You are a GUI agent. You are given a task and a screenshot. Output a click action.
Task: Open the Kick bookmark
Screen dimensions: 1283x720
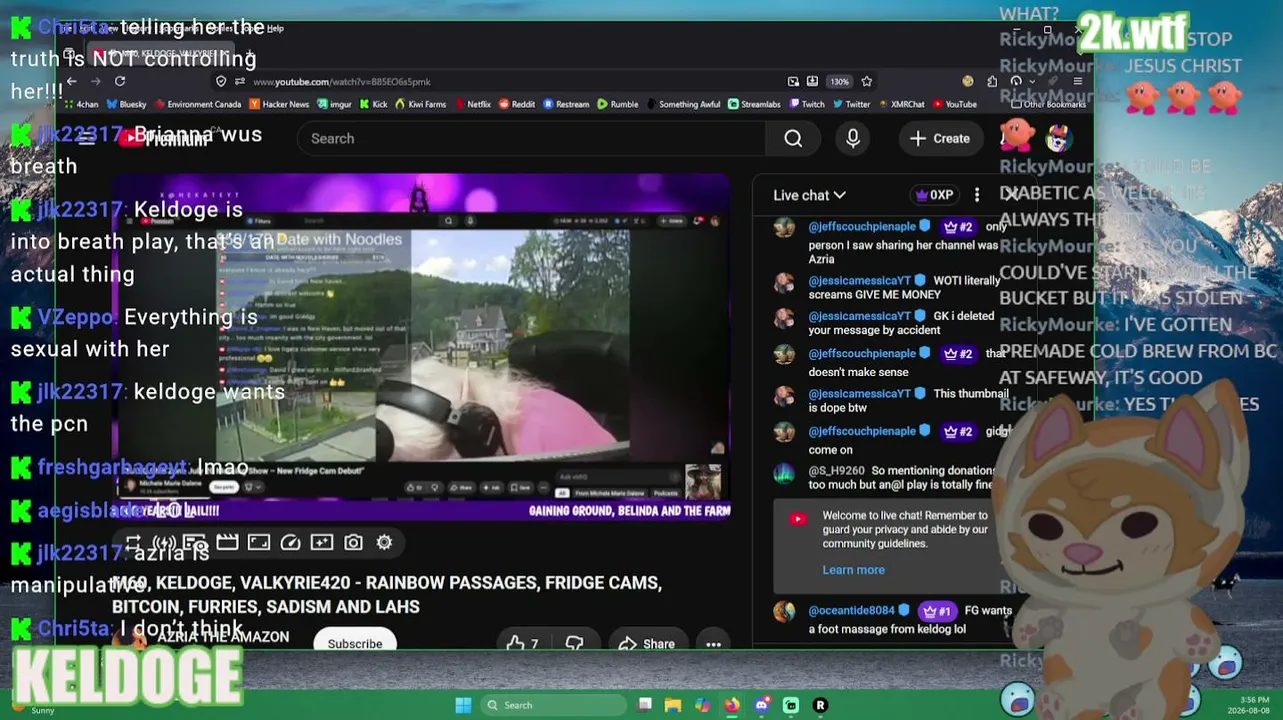(373, 104)
